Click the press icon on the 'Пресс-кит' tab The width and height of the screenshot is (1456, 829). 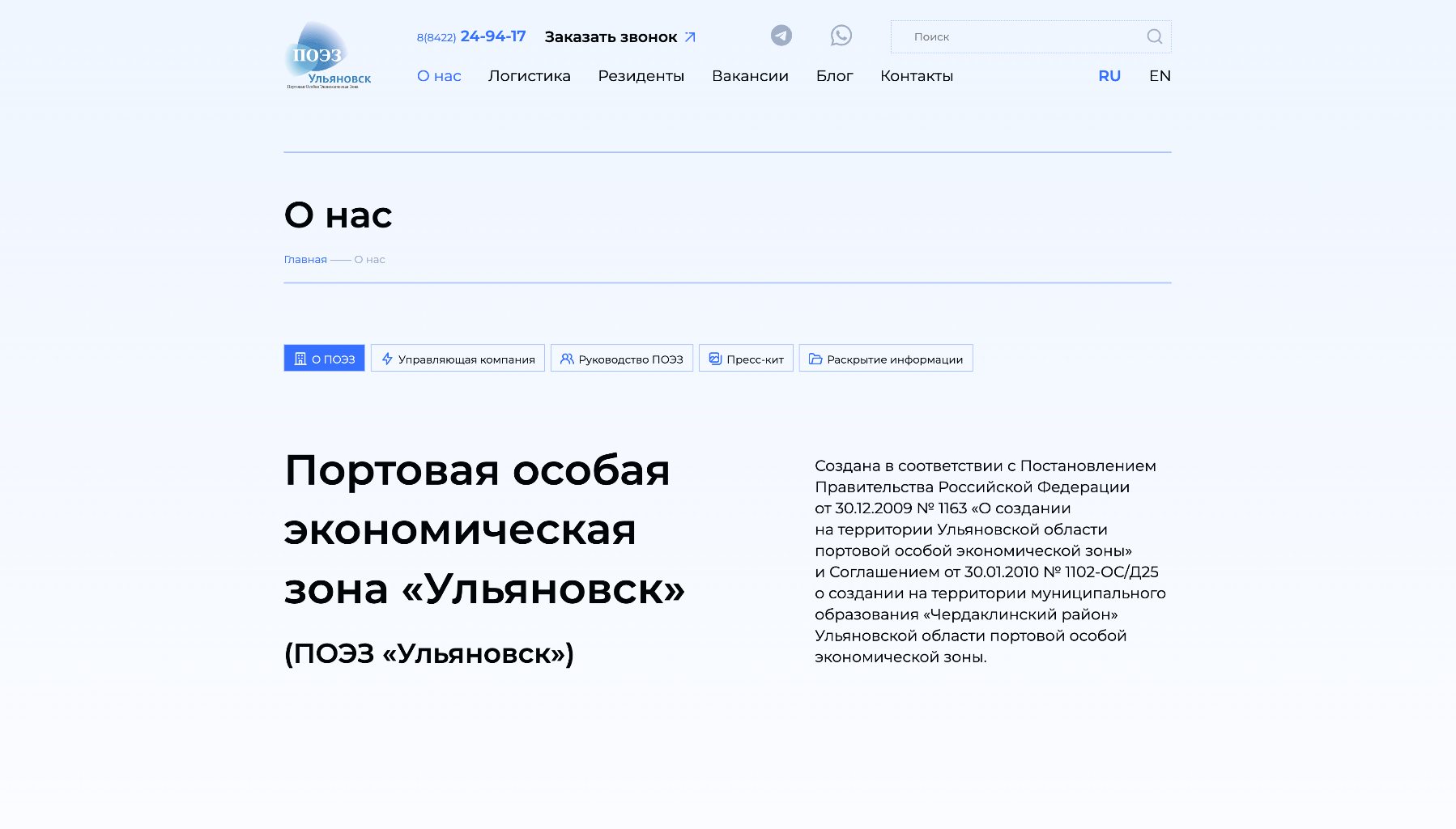pyautogui.click(x=715, y=358)
